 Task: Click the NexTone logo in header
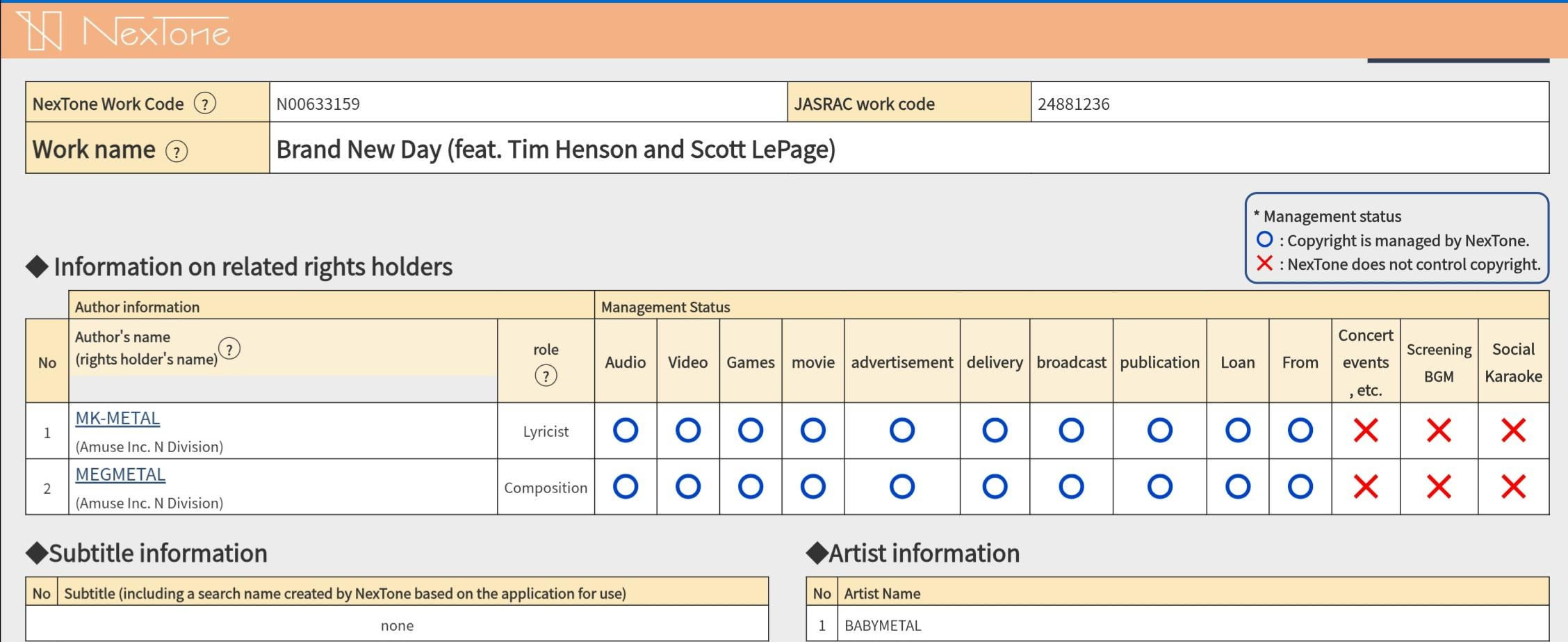124,31
